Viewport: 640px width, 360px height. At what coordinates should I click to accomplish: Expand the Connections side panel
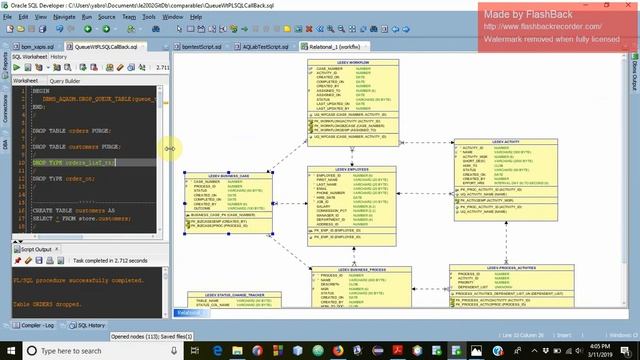5,108
